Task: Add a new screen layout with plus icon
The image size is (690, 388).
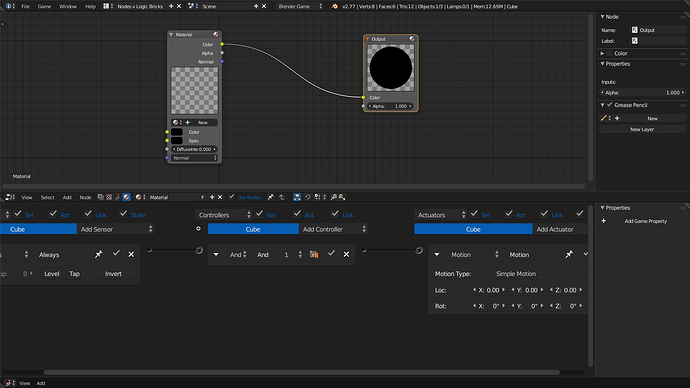Action: pos(171,6)
